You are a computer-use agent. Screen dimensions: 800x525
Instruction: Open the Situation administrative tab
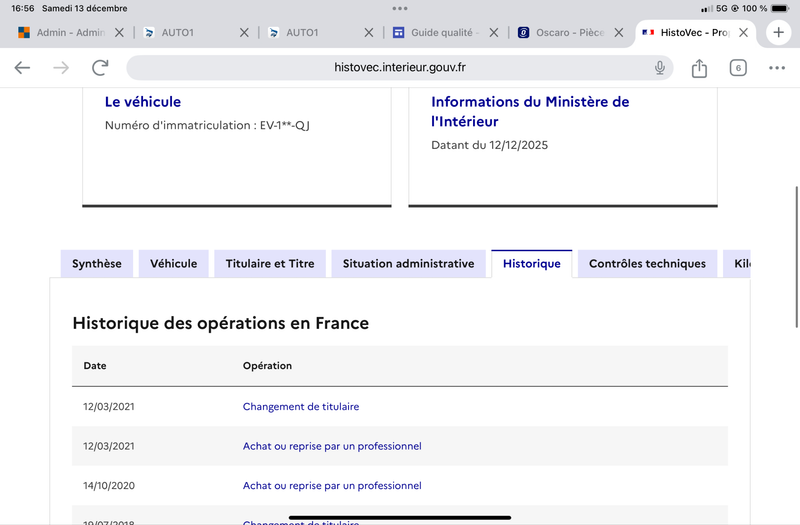(x=408, y=264)
